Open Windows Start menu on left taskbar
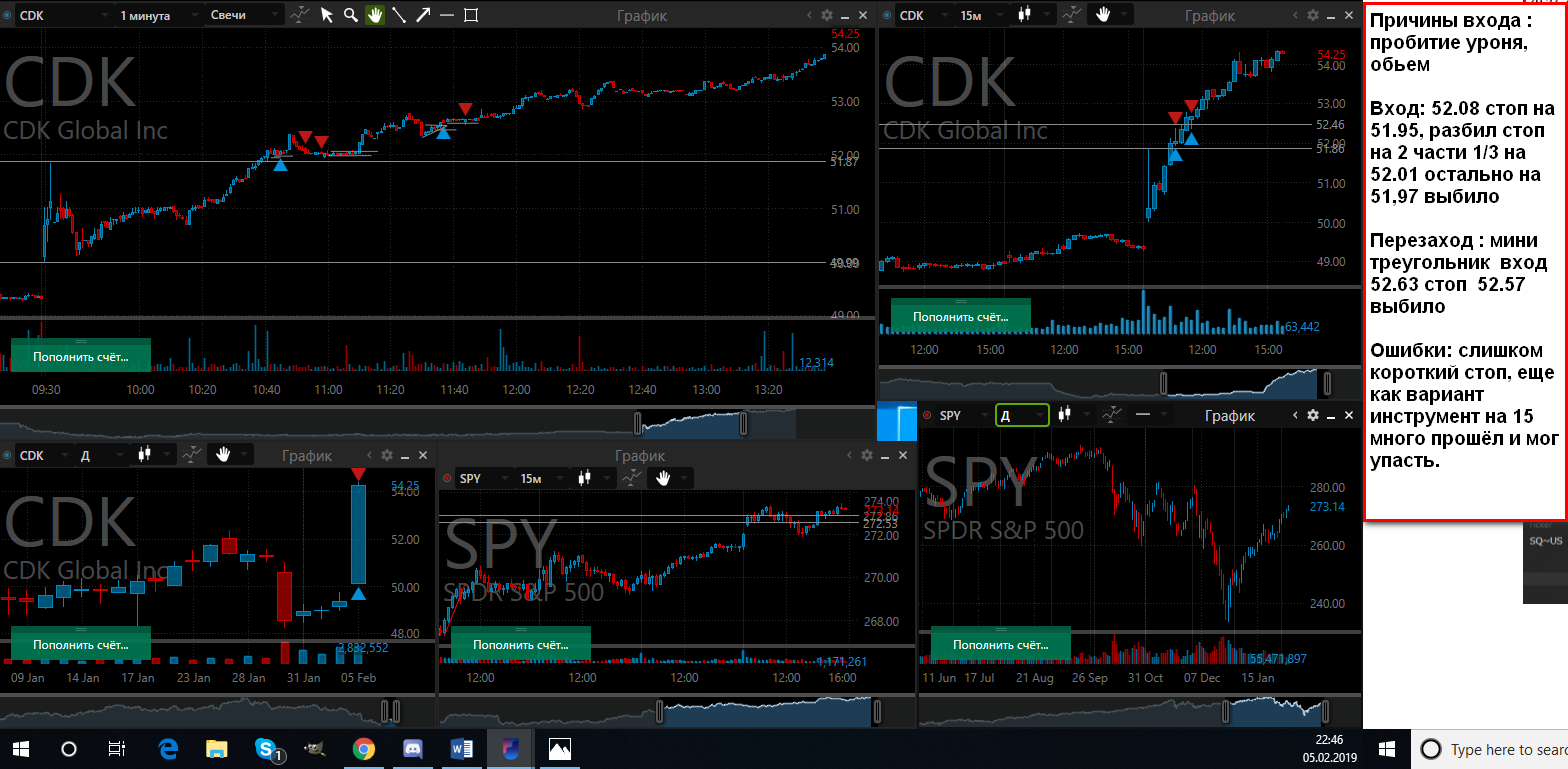This screenshot has height=769, width=1568. click(x=20, y=749)
